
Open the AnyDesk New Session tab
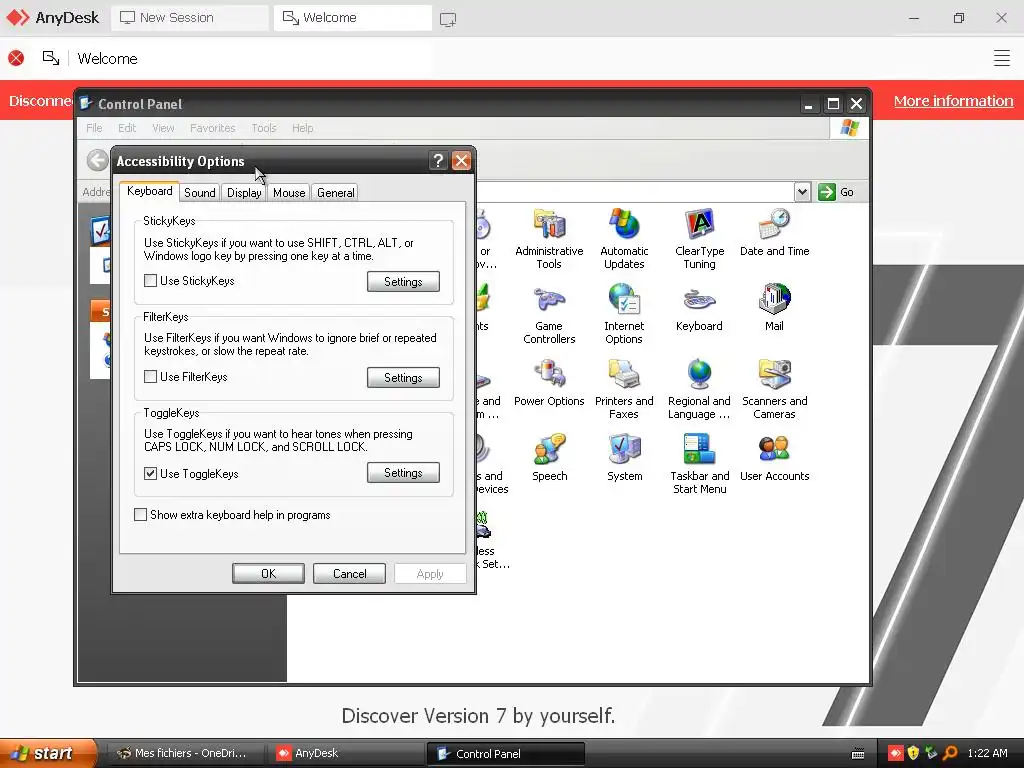189,18
